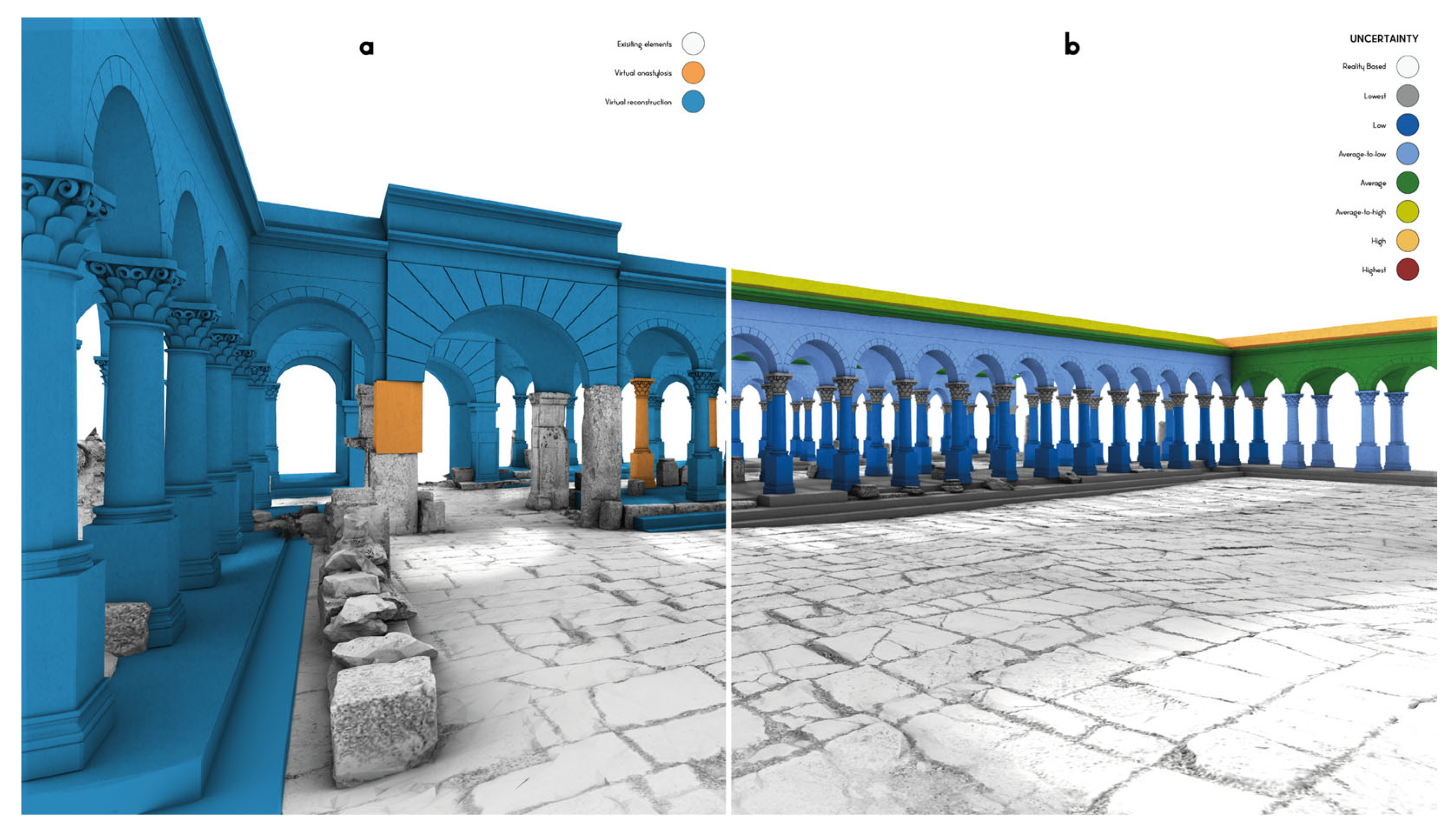Click the orange rectangular block on pillar
This screenshot has width=1456, height=829.
click(x=398, y=417)
